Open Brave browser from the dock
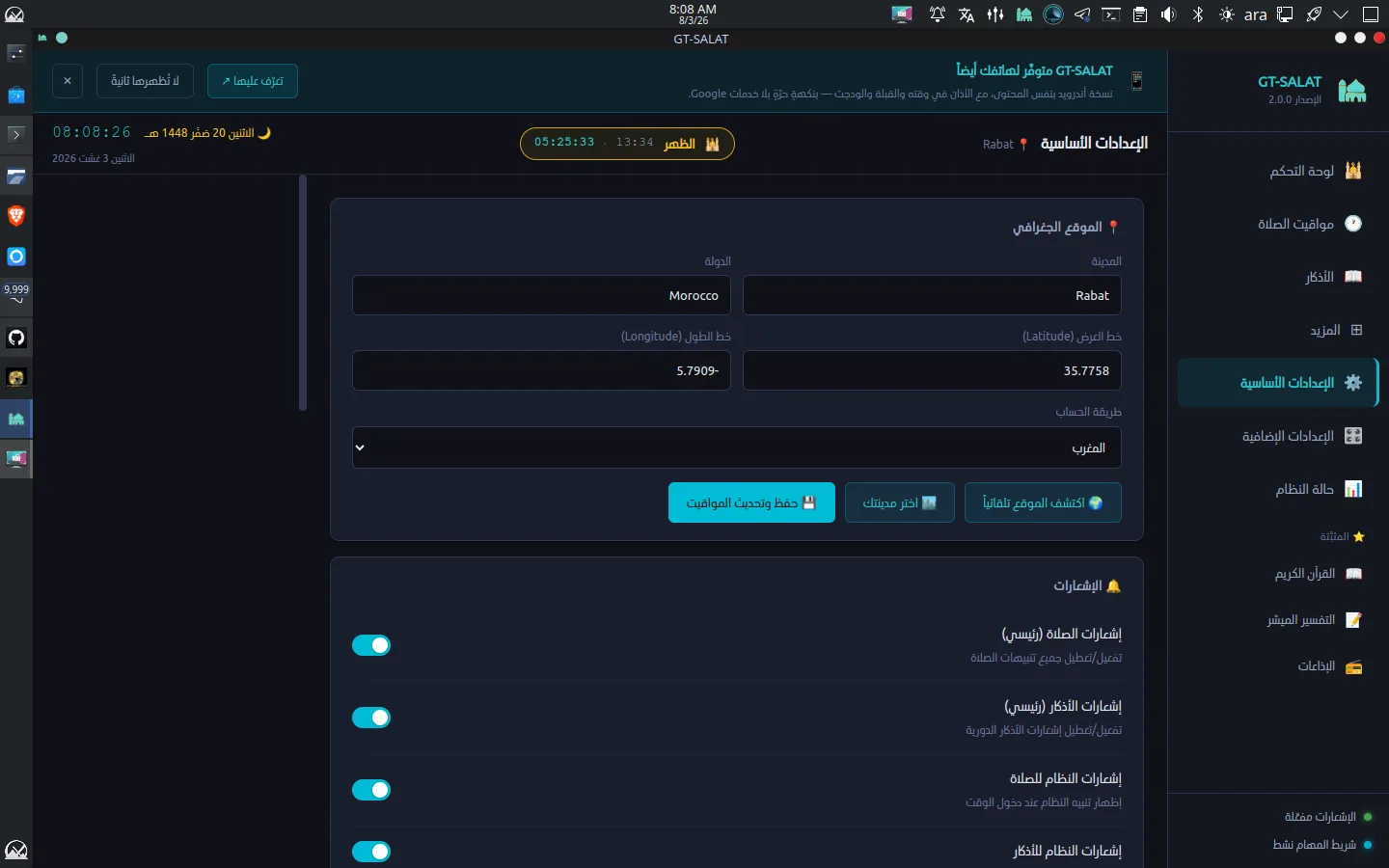The height and width of the screenshot is (868, 1389). click(x=16, y=216)
